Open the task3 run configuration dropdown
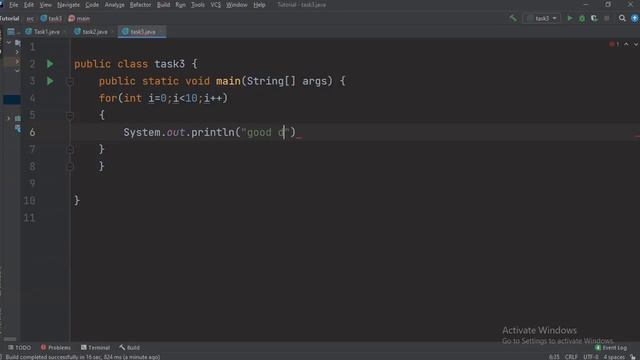The height and width of the screenshot is (360, 640). [x=542, y=18]
